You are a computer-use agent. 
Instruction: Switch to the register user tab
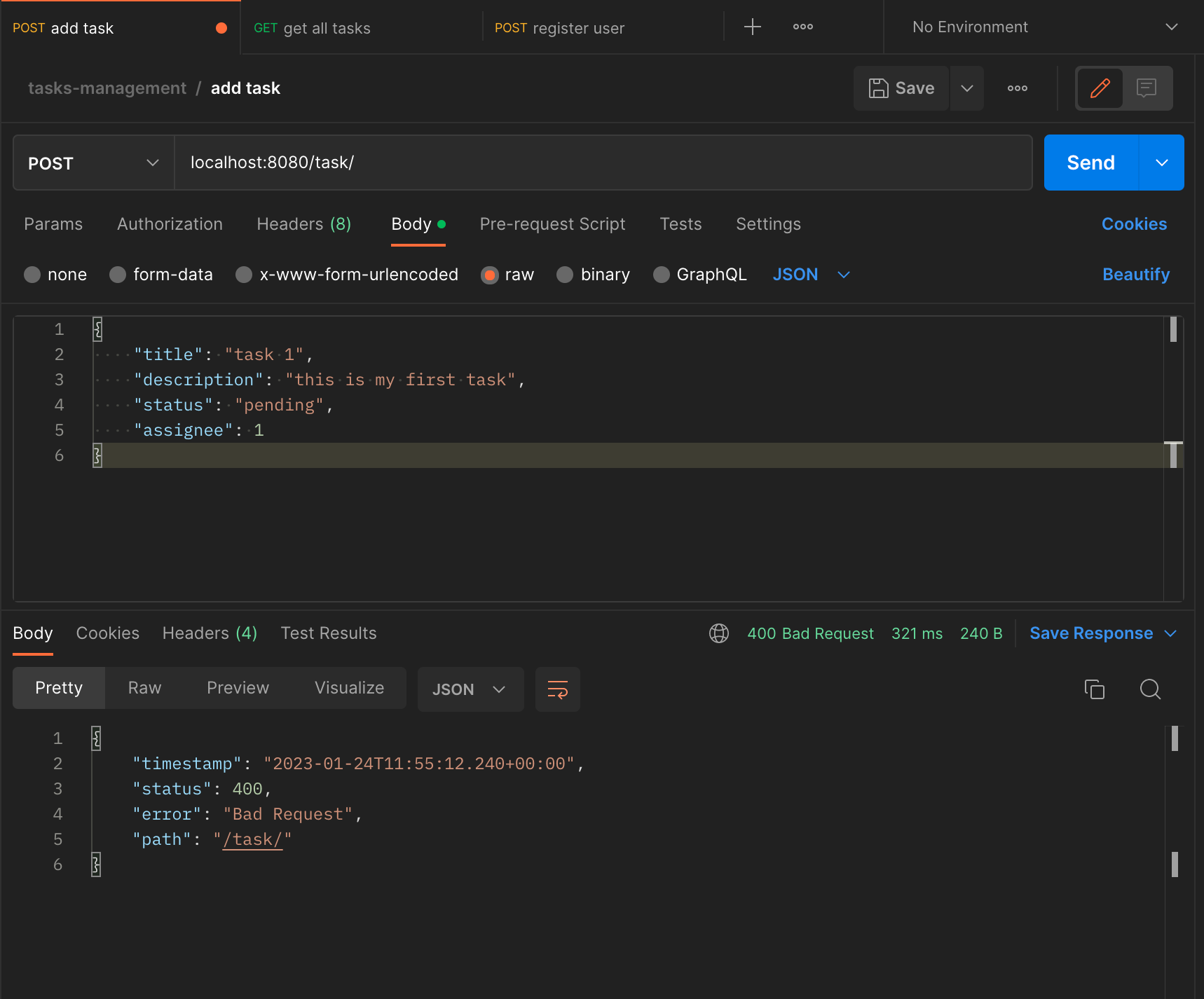[603, 28]
